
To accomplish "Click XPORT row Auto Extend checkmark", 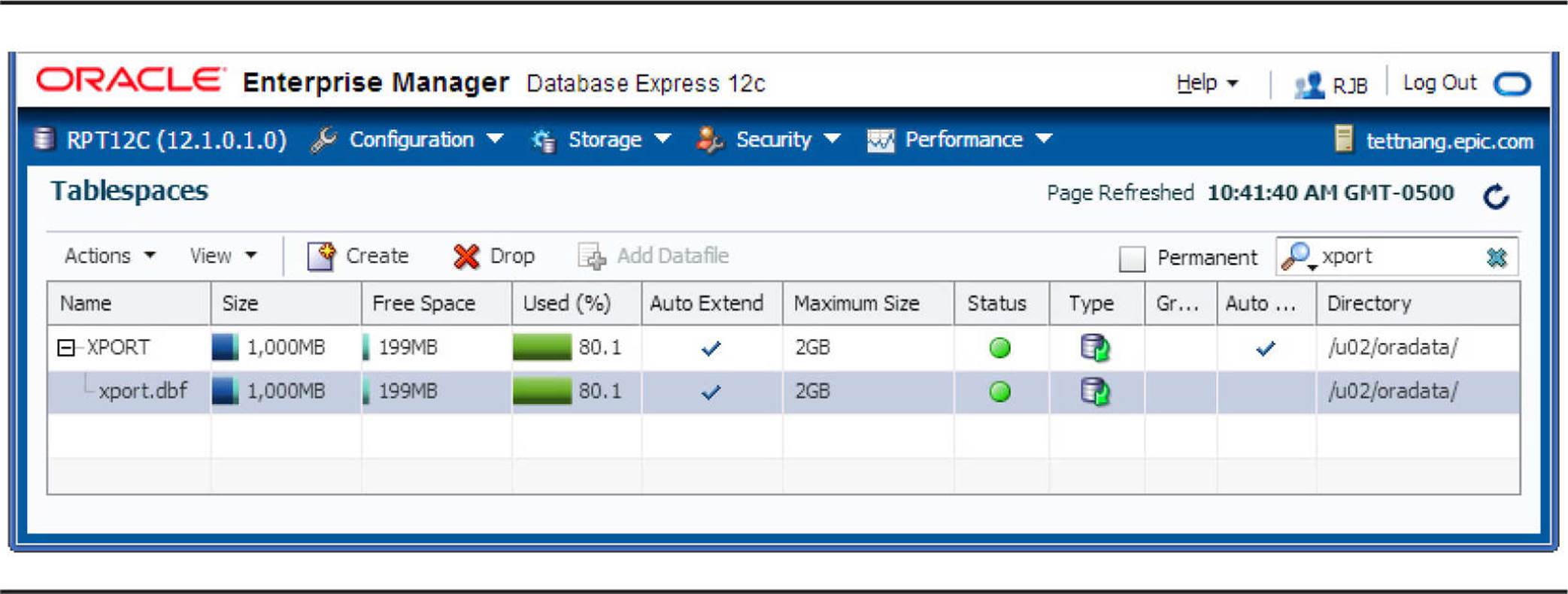I will pos(711,348).
